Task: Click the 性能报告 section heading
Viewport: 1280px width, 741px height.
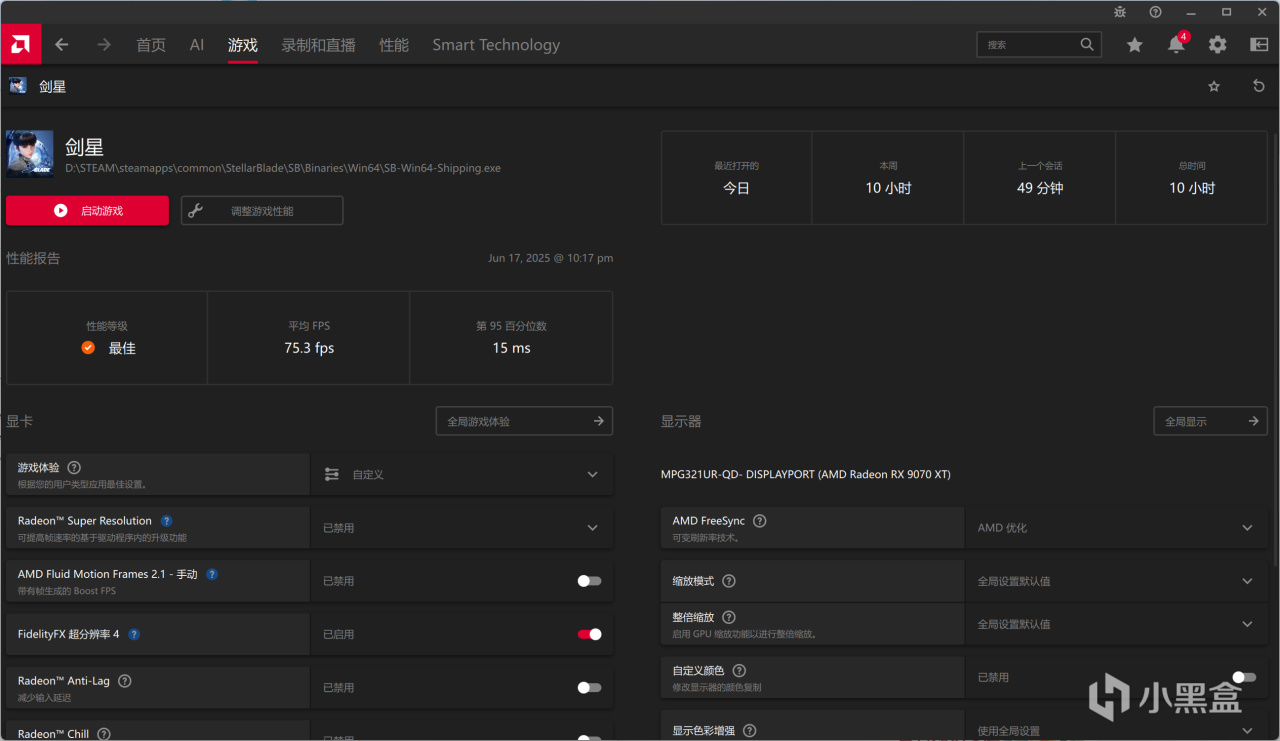Action: (x=33, y=258)
